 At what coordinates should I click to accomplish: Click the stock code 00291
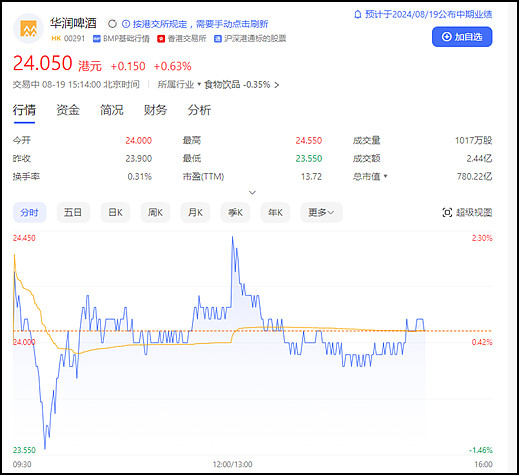74,39
